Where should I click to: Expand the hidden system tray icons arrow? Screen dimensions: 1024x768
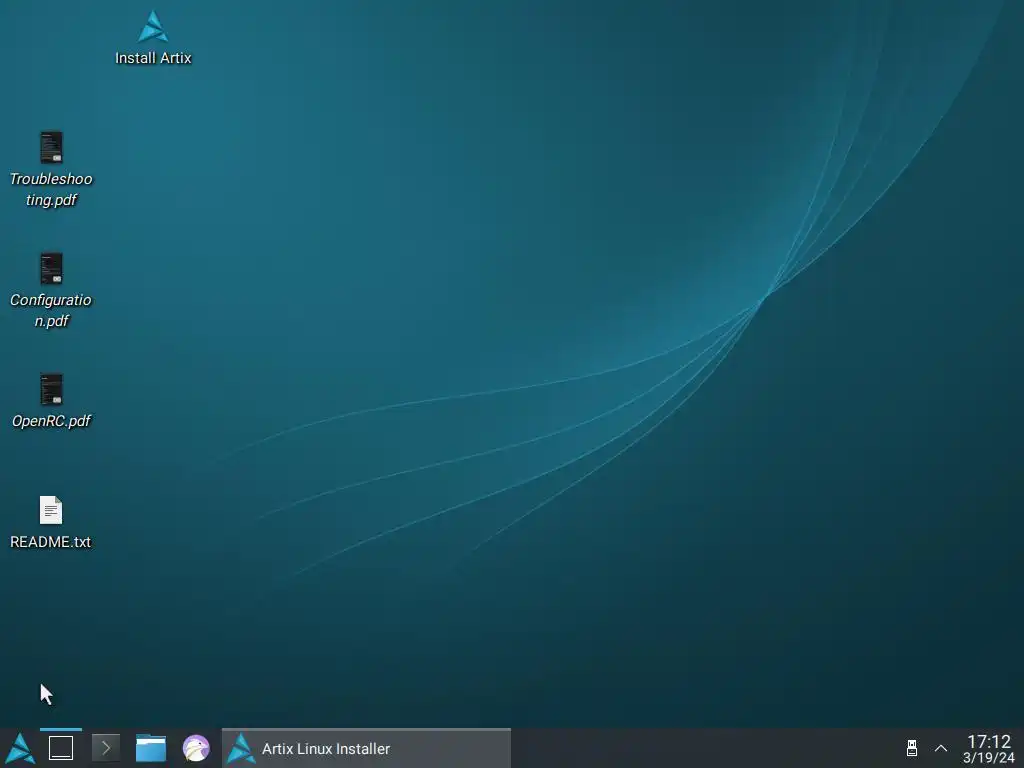(x=941, y=748)
